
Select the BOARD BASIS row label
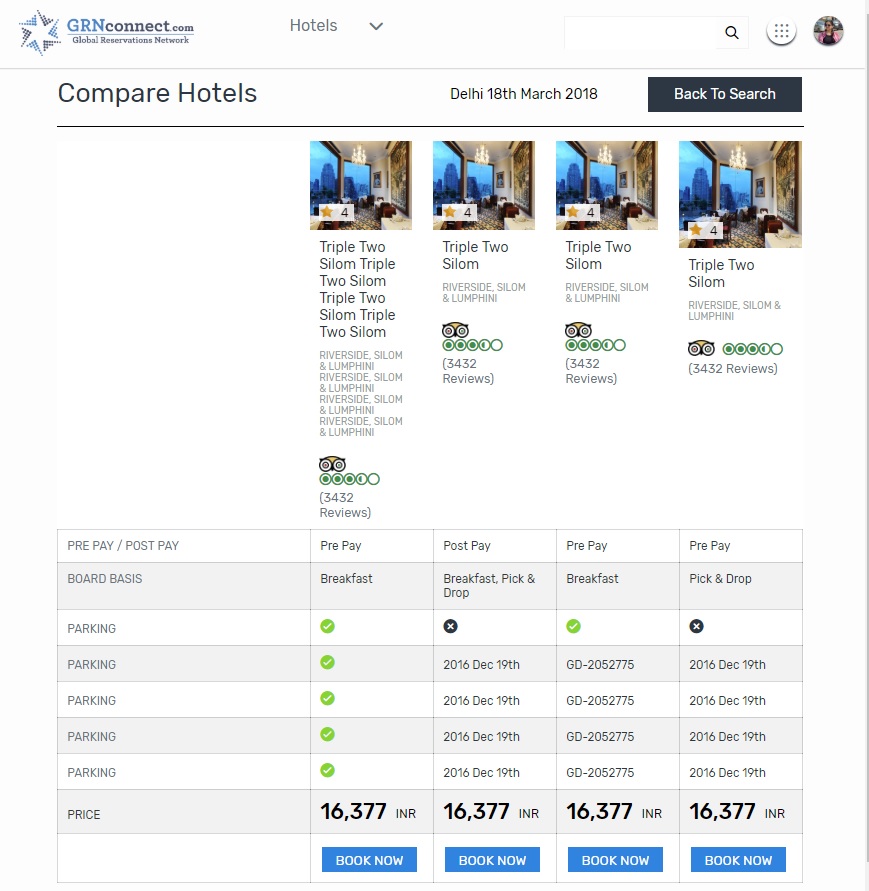tap(105, 579)
